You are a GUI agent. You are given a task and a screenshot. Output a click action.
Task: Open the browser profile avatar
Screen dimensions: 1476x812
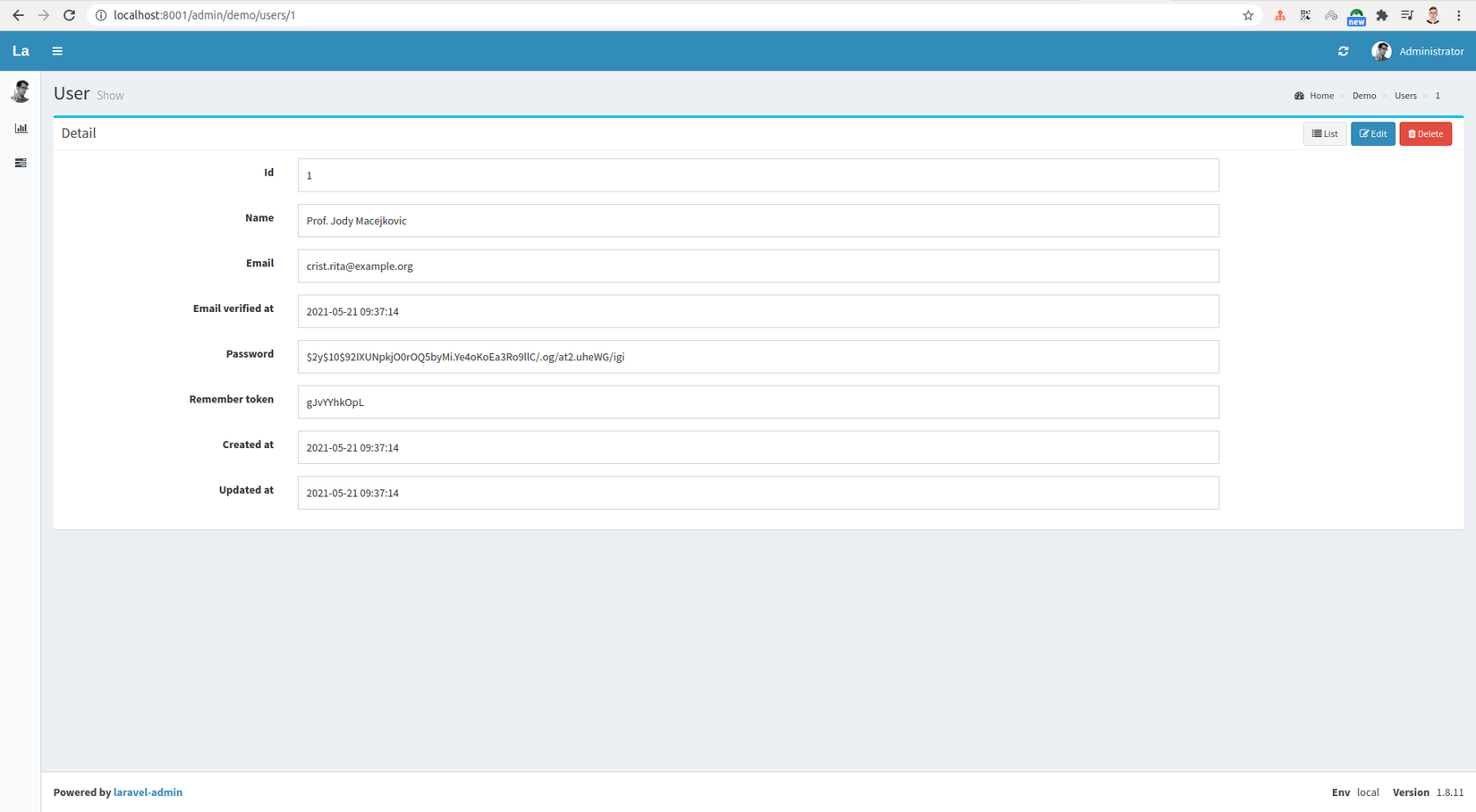coord(1433,15)
